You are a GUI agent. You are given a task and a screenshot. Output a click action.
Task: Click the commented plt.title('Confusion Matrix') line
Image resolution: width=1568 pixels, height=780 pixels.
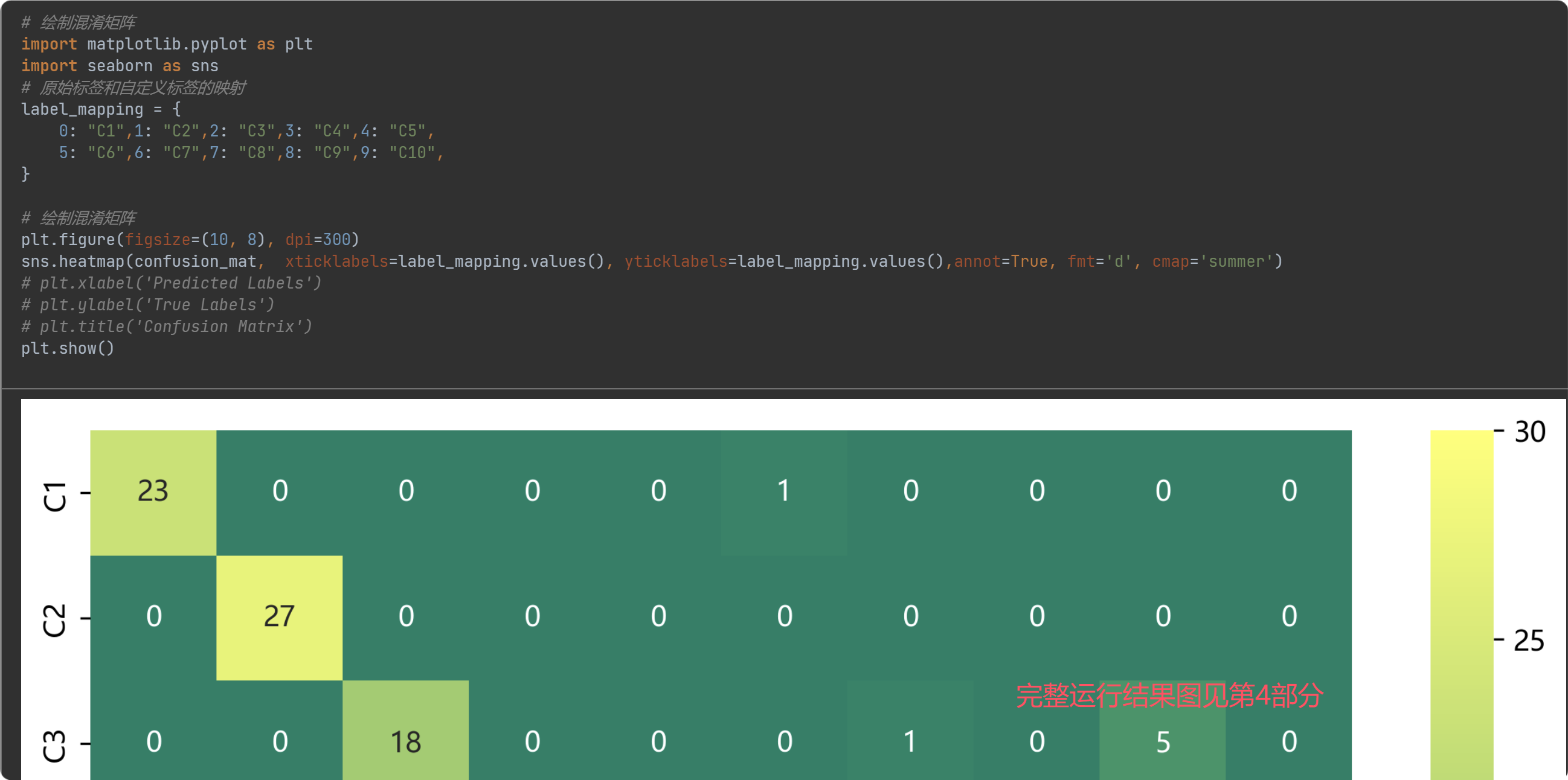[166, 327]
